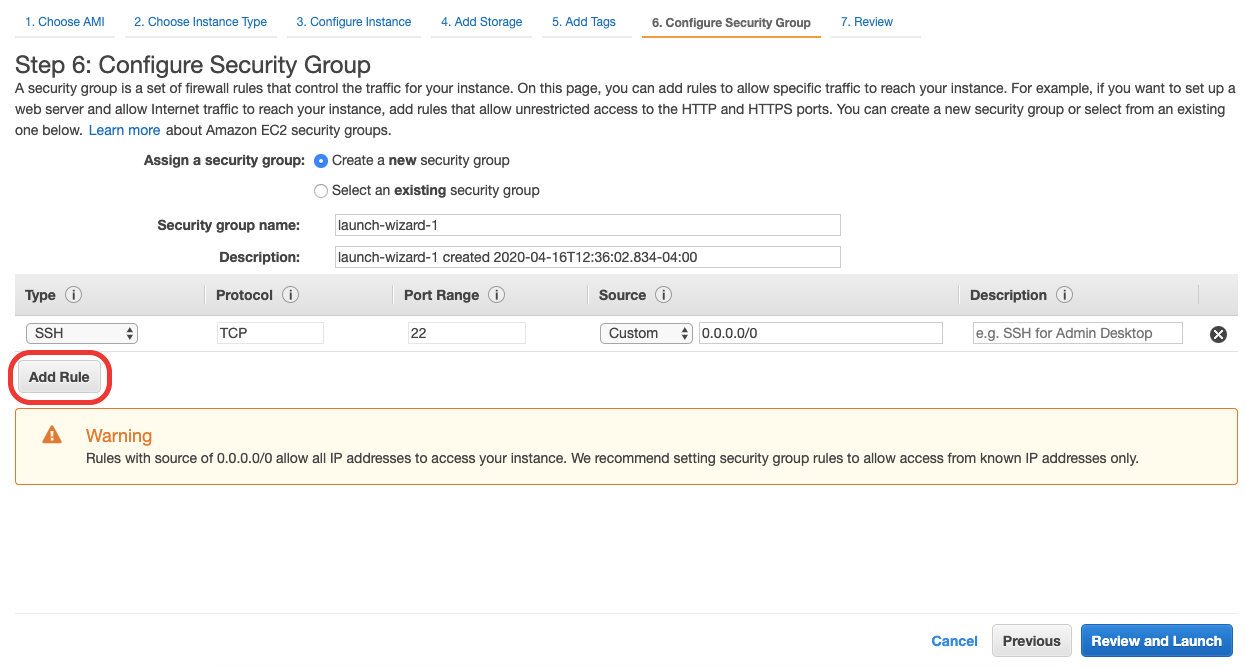The image size is (1246, 668).
Task: Click the source IP address field
Action: [x=820, y=333]
